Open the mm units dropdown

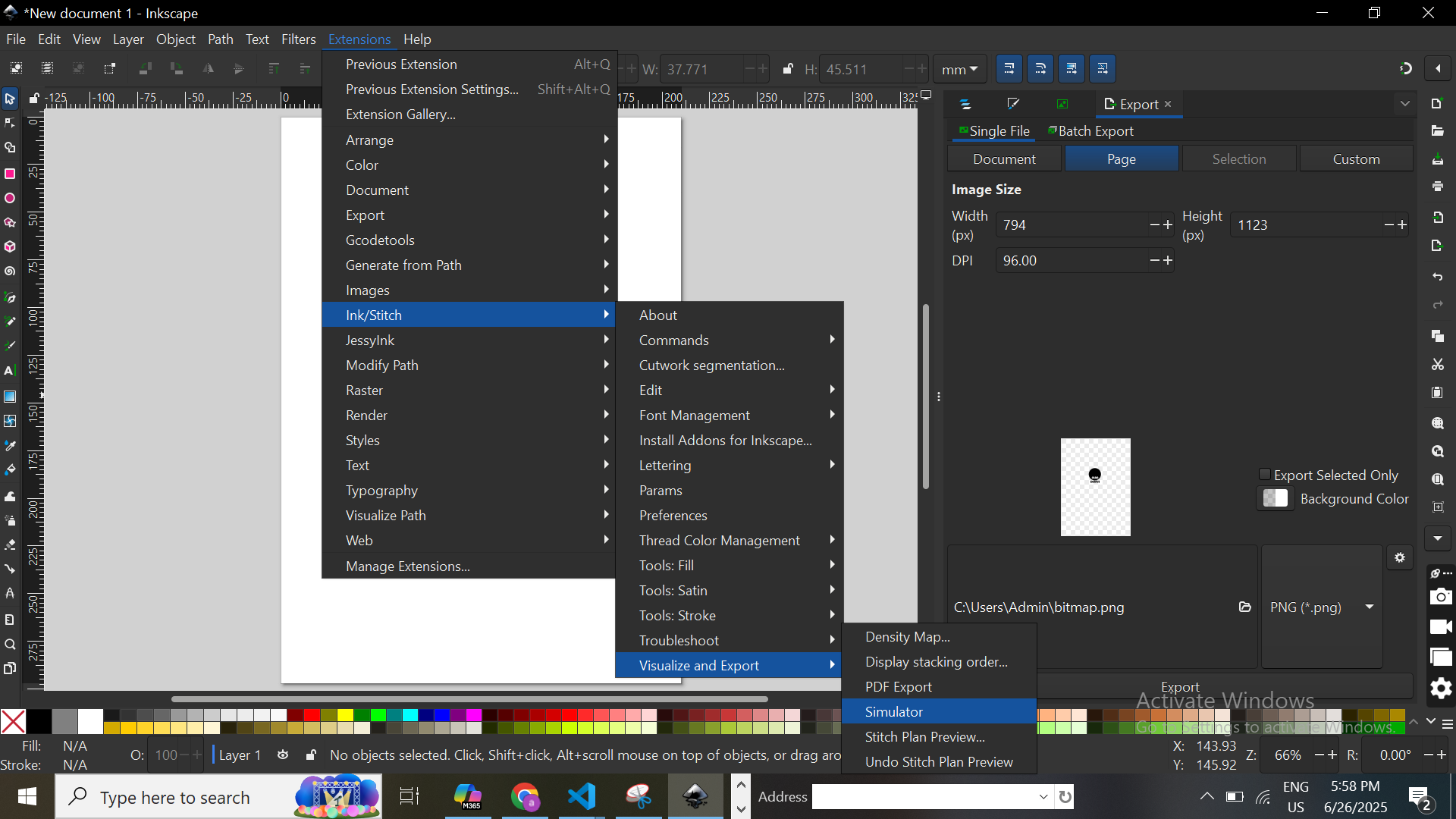click(959, 70)
